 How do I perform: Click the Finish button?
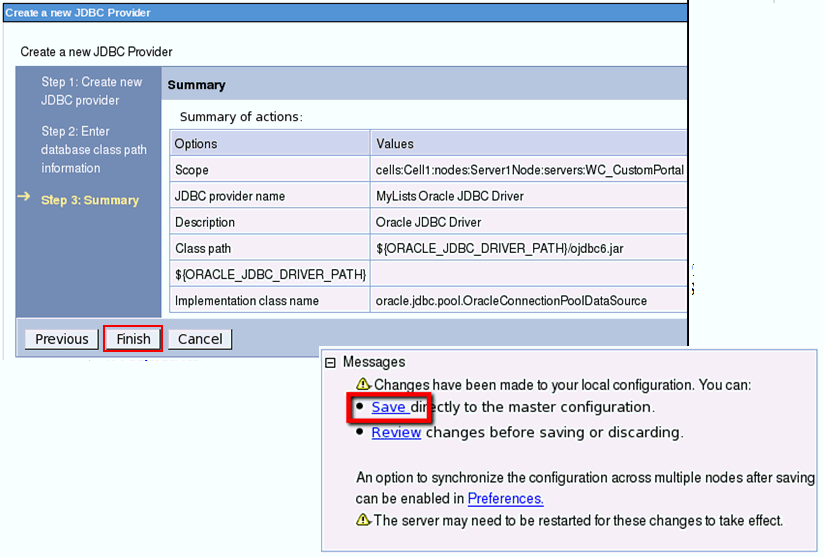click(133, 339)
